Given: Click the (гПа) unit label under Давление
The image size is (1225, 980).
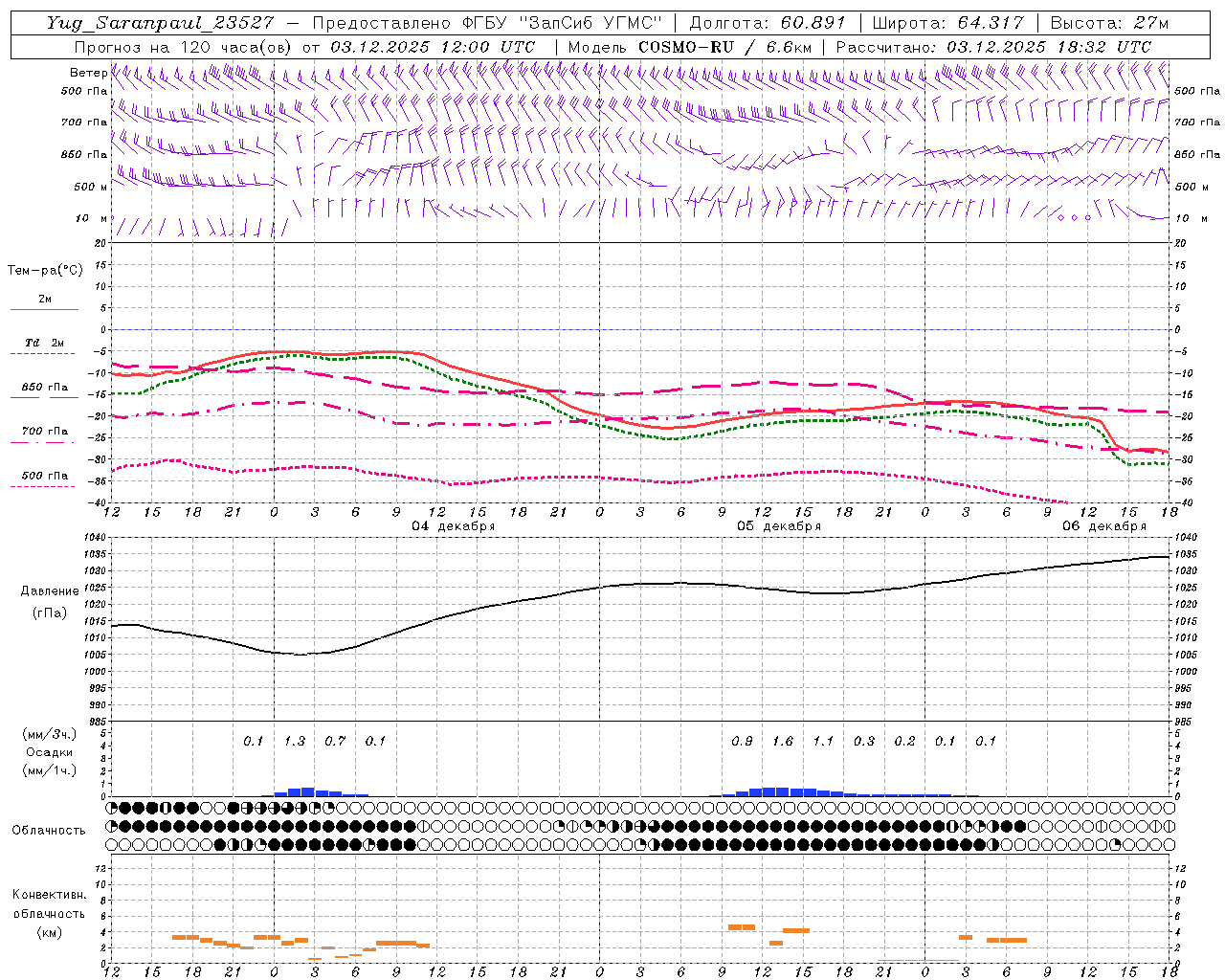Looking at the screenshot, I should 48,613.
